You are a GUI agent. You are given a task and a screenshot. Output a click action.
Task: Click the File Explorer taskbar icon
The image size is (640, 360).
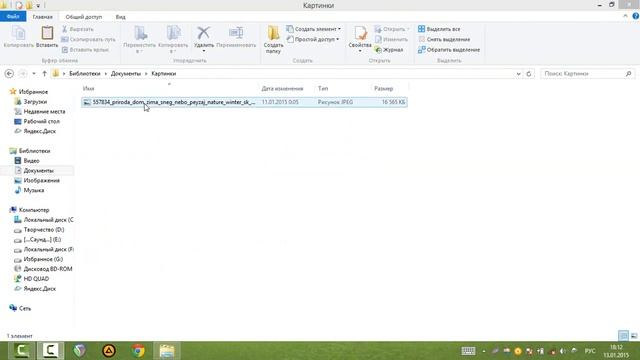(x=167, y=351)
